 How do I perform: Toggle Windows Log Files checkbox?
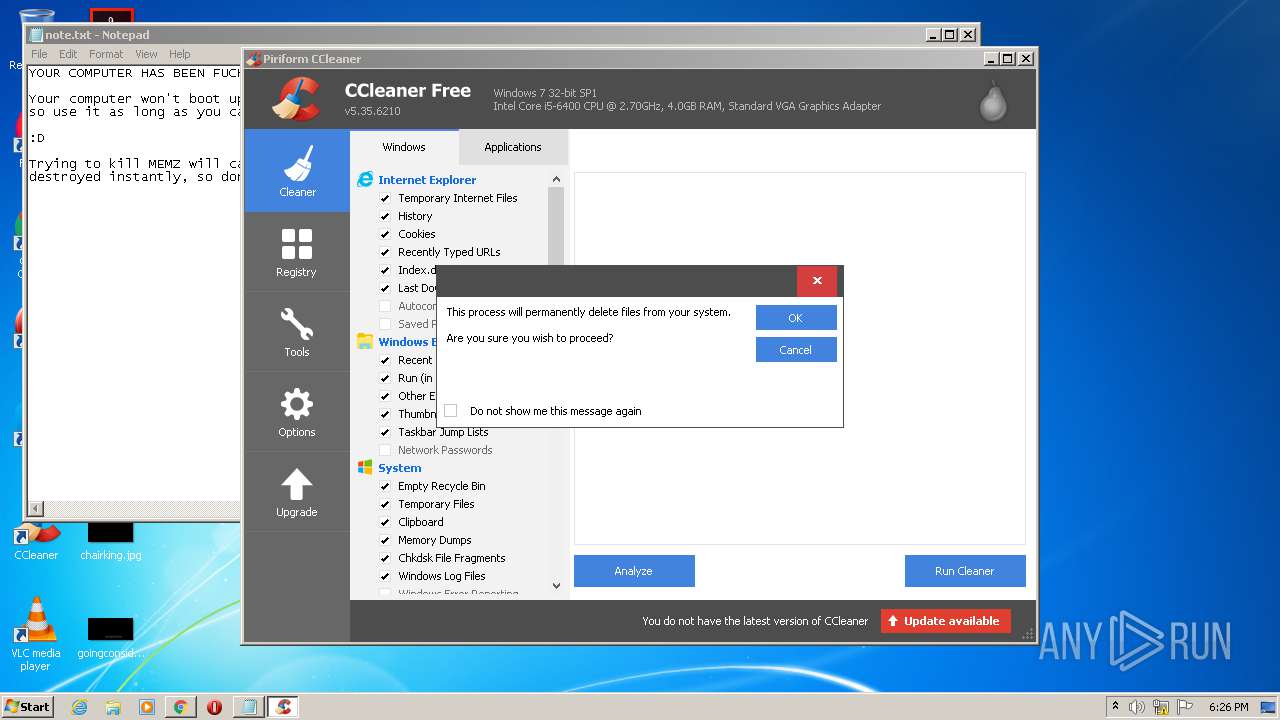click(385, 576)
